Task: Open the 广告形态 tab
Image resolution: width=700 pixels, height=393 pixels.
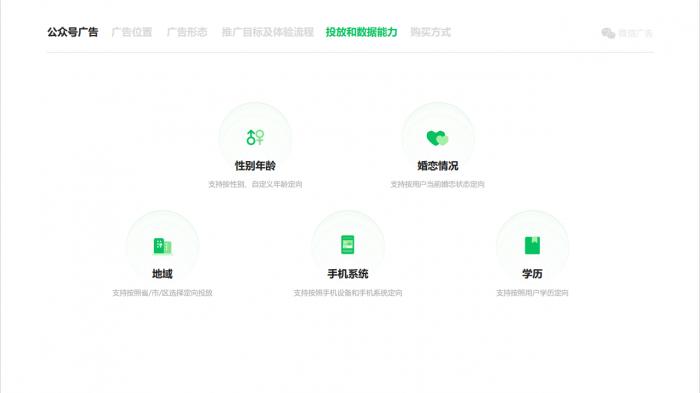Action: (187, 32)
